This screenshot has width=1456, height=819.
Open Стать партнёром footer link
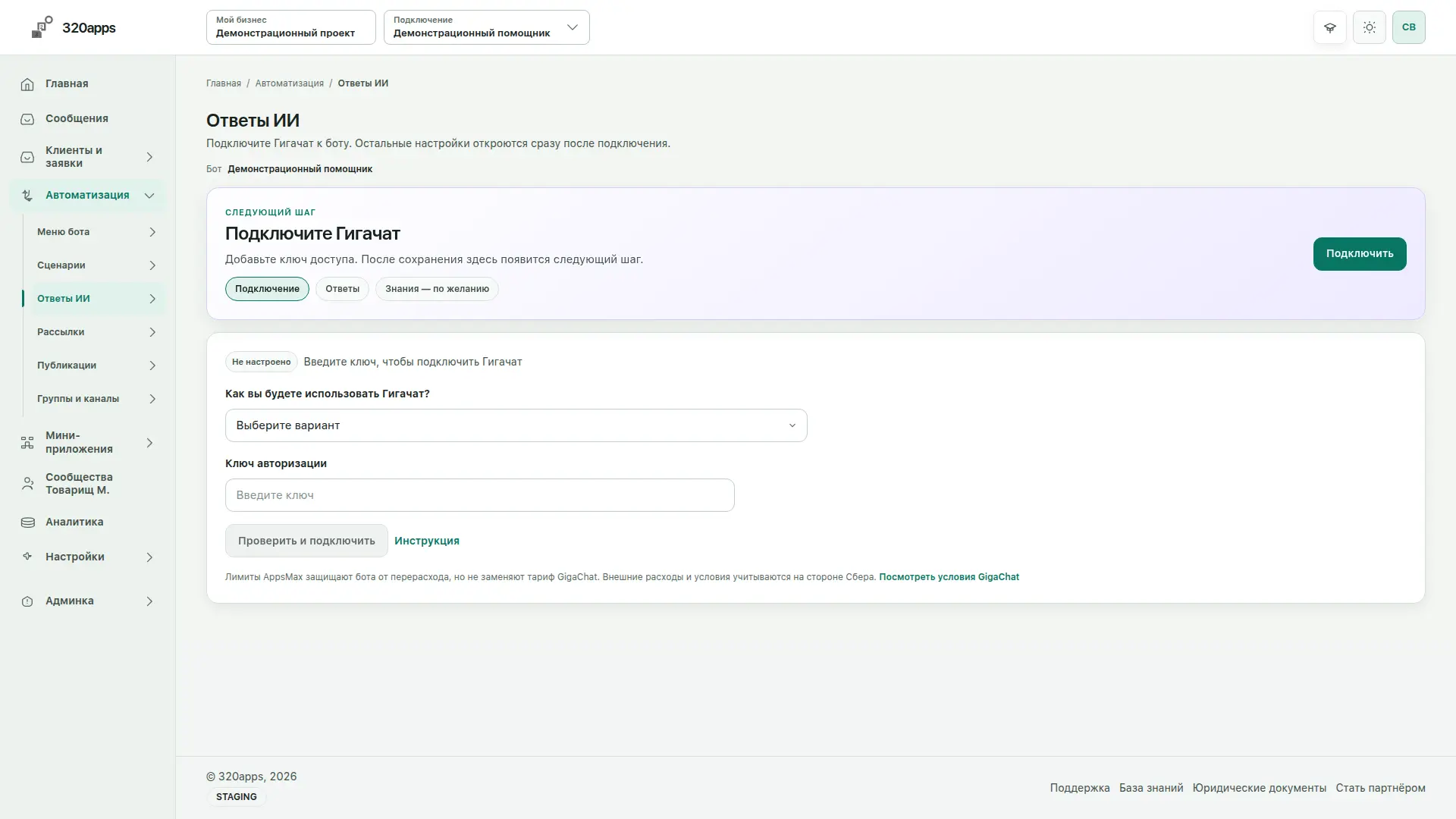(1380, 788)
